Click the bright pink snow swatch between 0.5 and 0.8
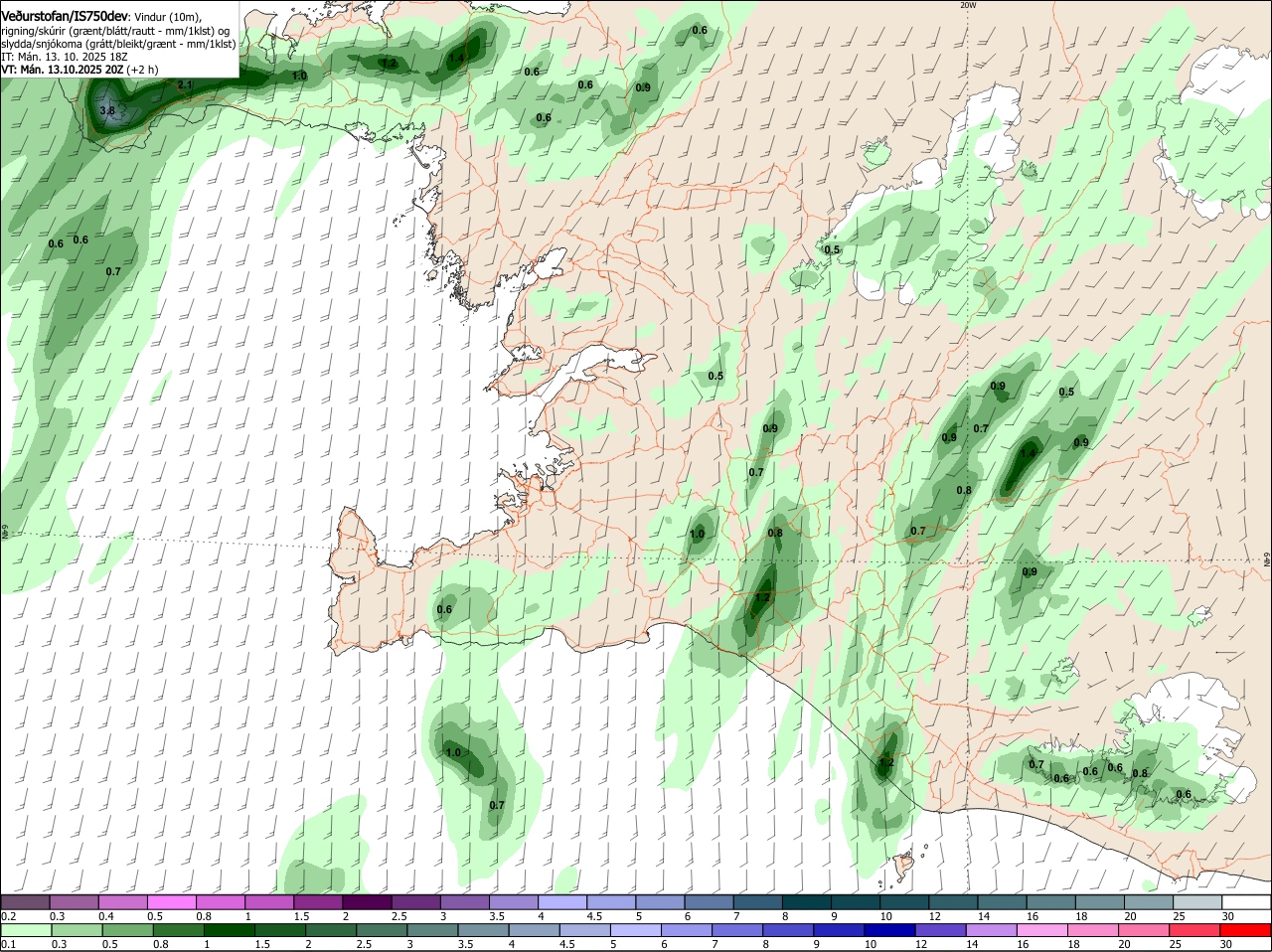The height and width of the screenshot is (952, 1272). click(x=172, y=902)
